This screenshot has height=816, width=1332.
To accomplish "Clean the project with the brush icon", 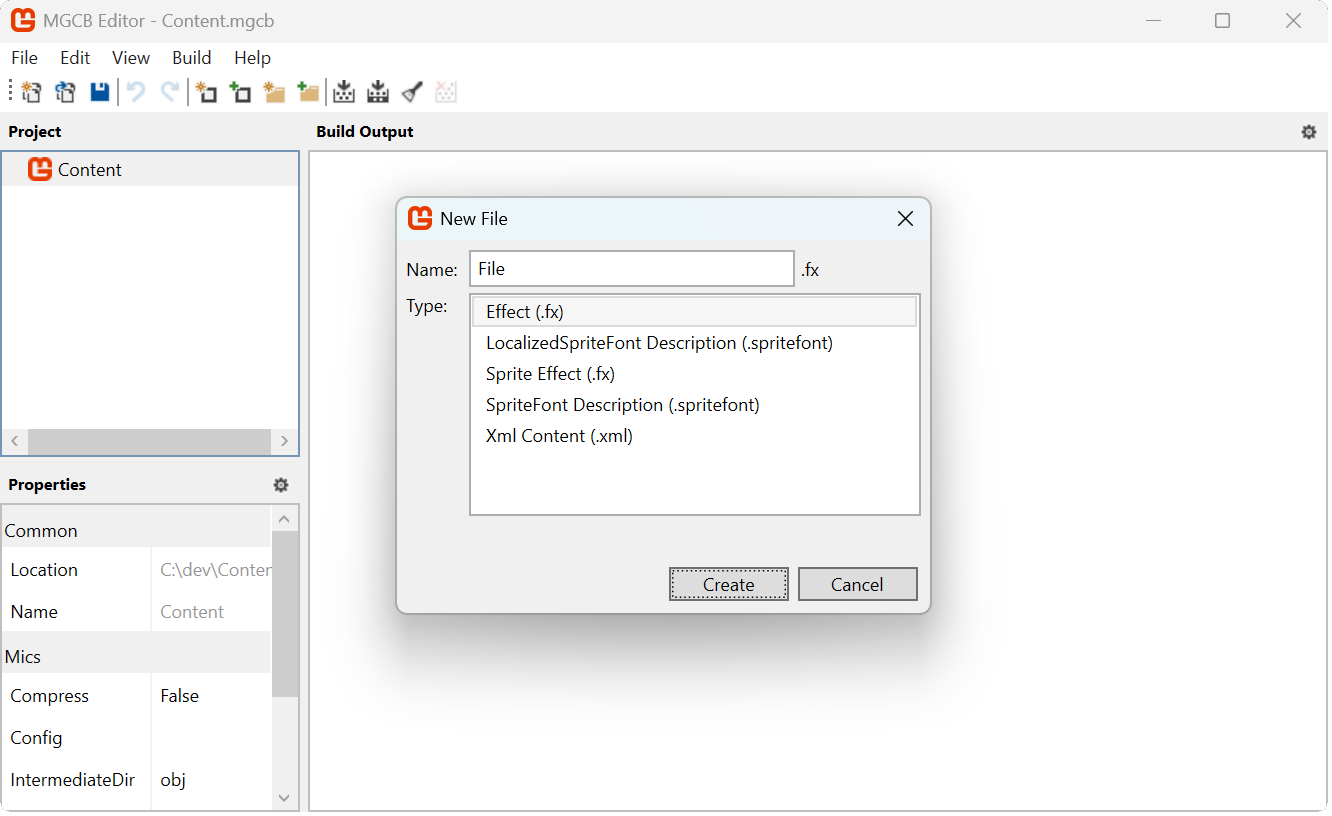I will [x=411, y=91].
